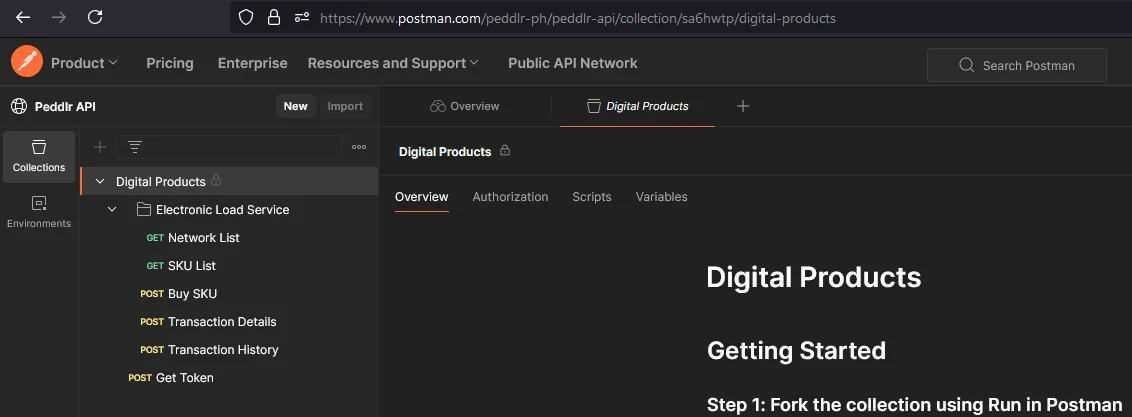The height and width of the screenshot is (417, 1132).
Task: Click the Postman logo
Action: pos(27,63)
